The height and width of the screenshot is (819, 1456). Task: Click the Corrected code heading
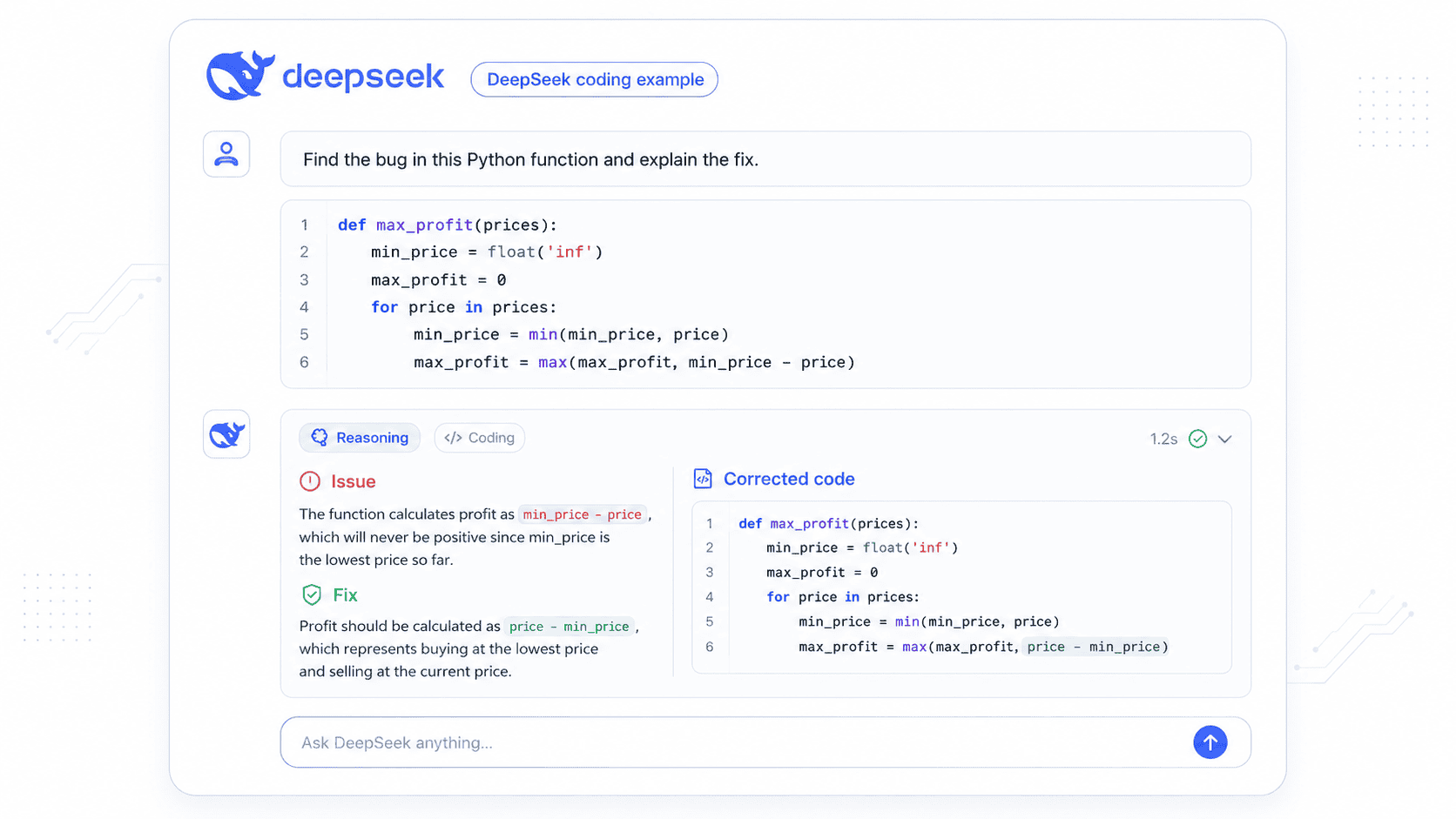pyautogui.click(x=789, y=479)
